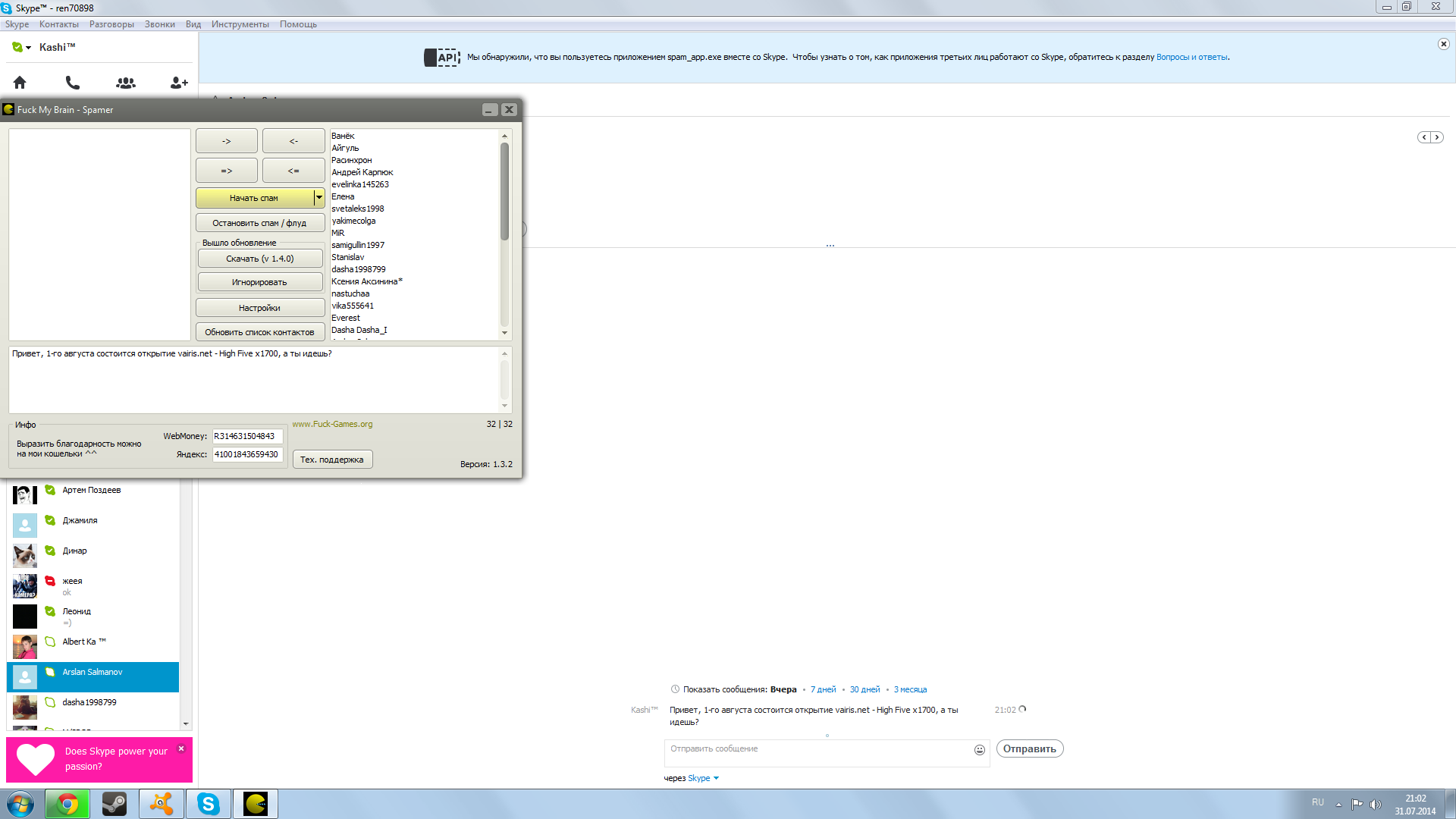The width and height of the screenshot is (1456, 819).
Task: Minimize the Spamer window
Action: pos(489,110)
